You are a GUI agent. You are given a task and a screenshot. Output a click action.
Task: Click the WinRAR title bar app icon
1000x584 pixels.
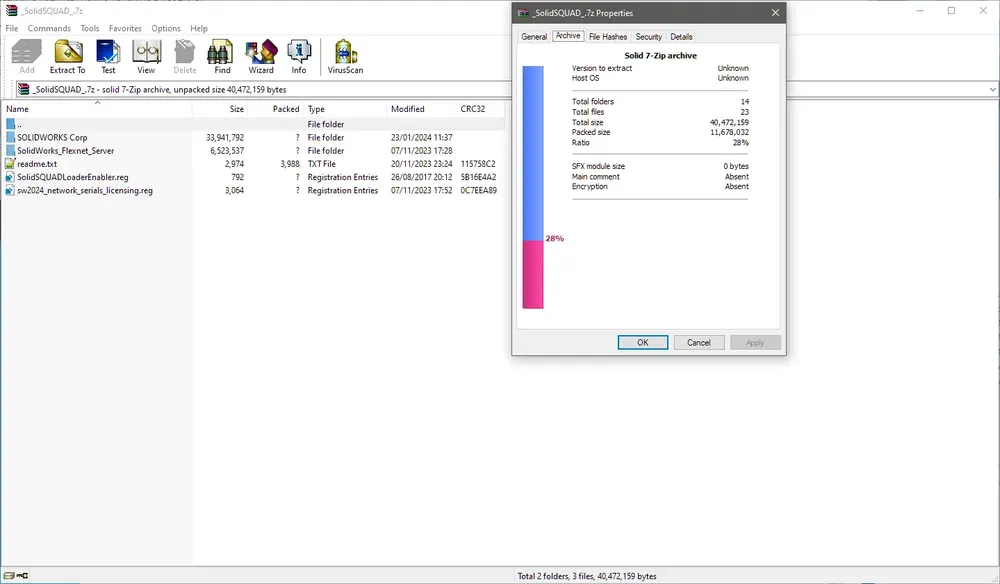coord(11,10)
